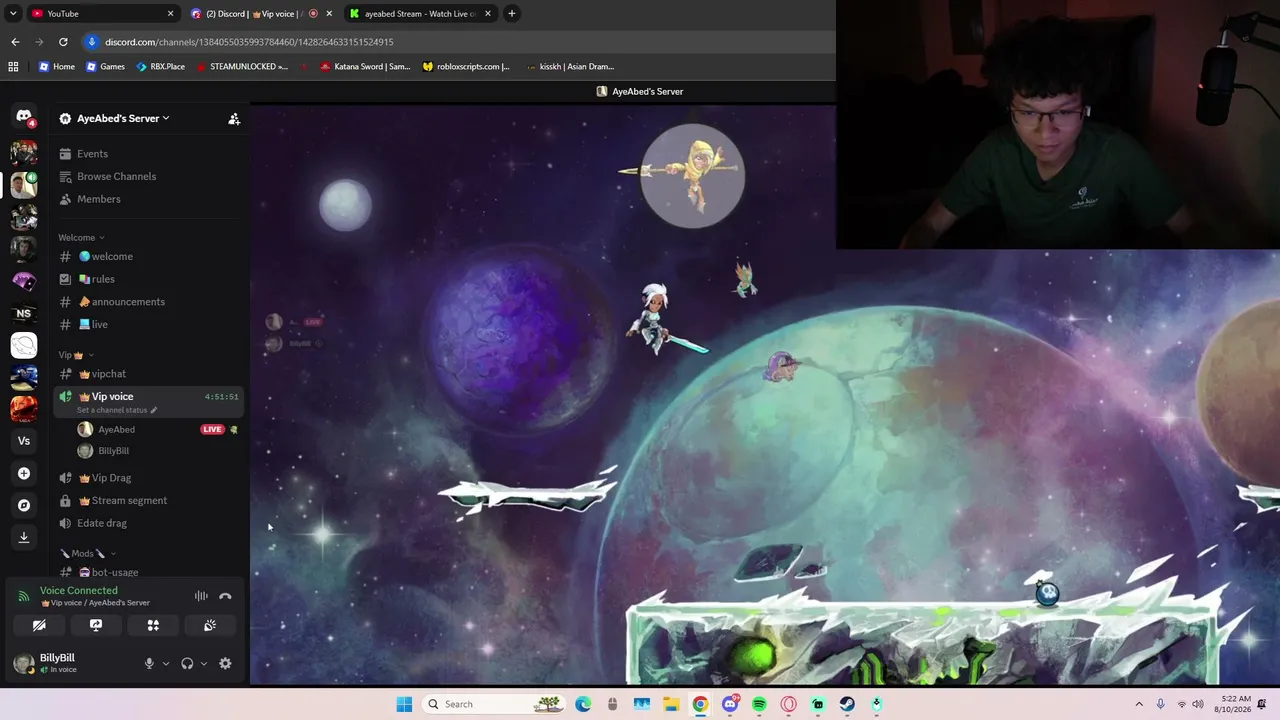Click the Home bookmark
Image resolution: width=1280 pixels, height=720 pixels.
point(56,66)
